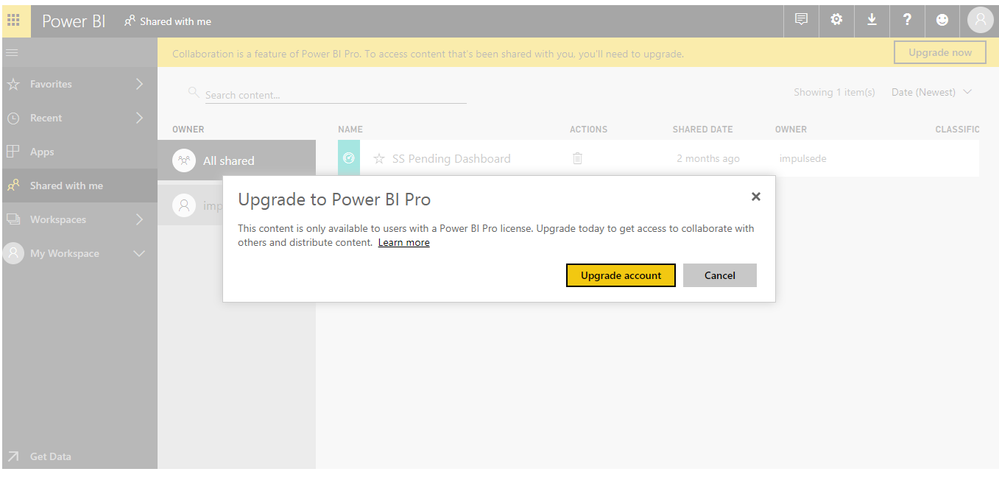The height and width of the screenshot is (477, 999).
Task: Click the Shared with me people icon in sidebar
Action: tap(13, 186)
